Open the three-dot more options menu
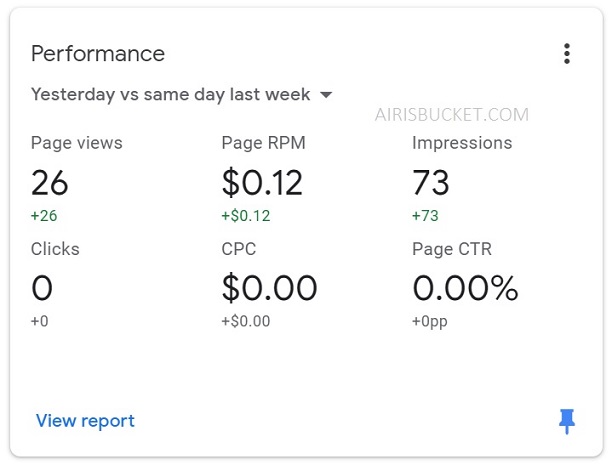This screenshot has width=612, height=465. pos(567,54)
